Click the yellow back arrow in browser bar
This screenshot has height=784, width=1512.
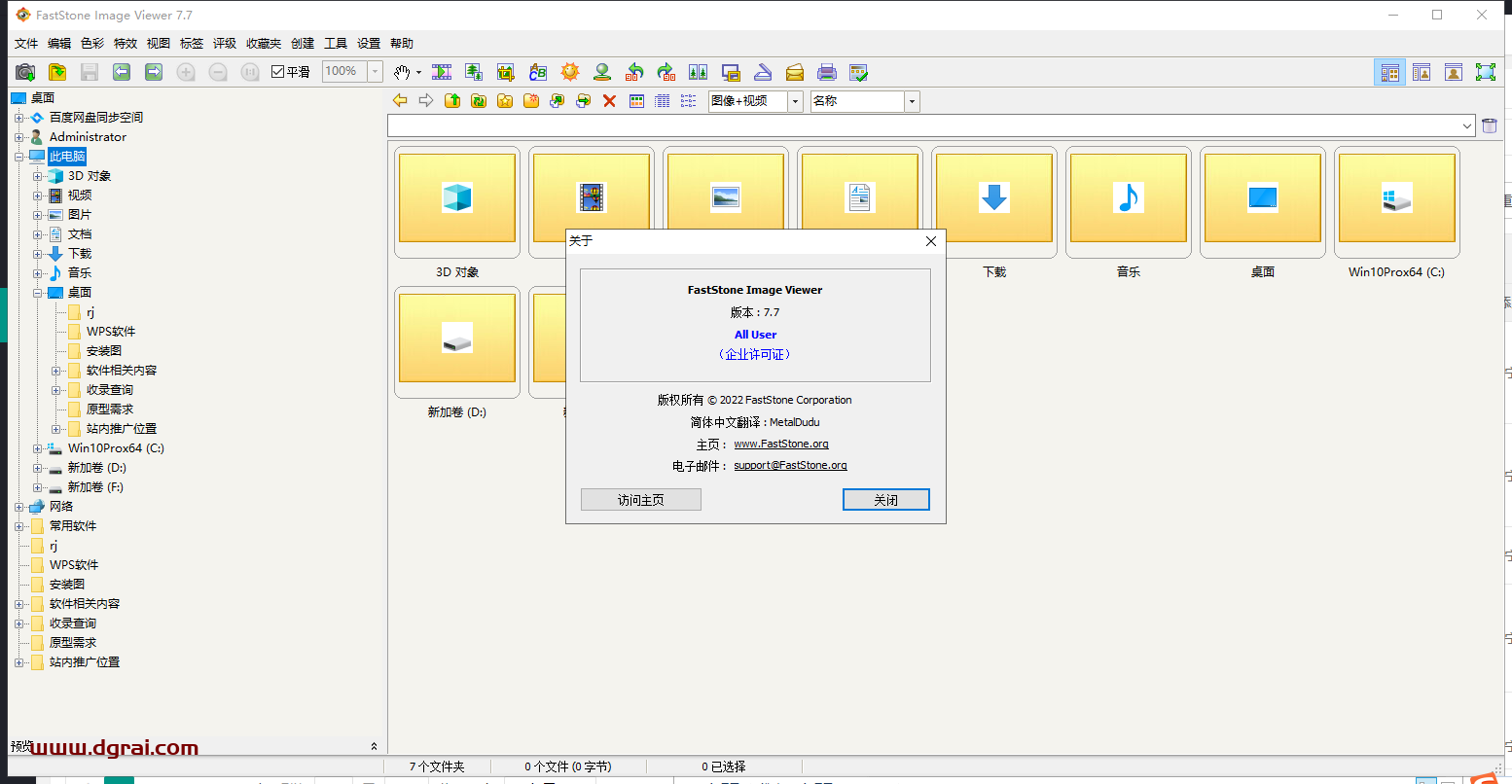point(400,100)
